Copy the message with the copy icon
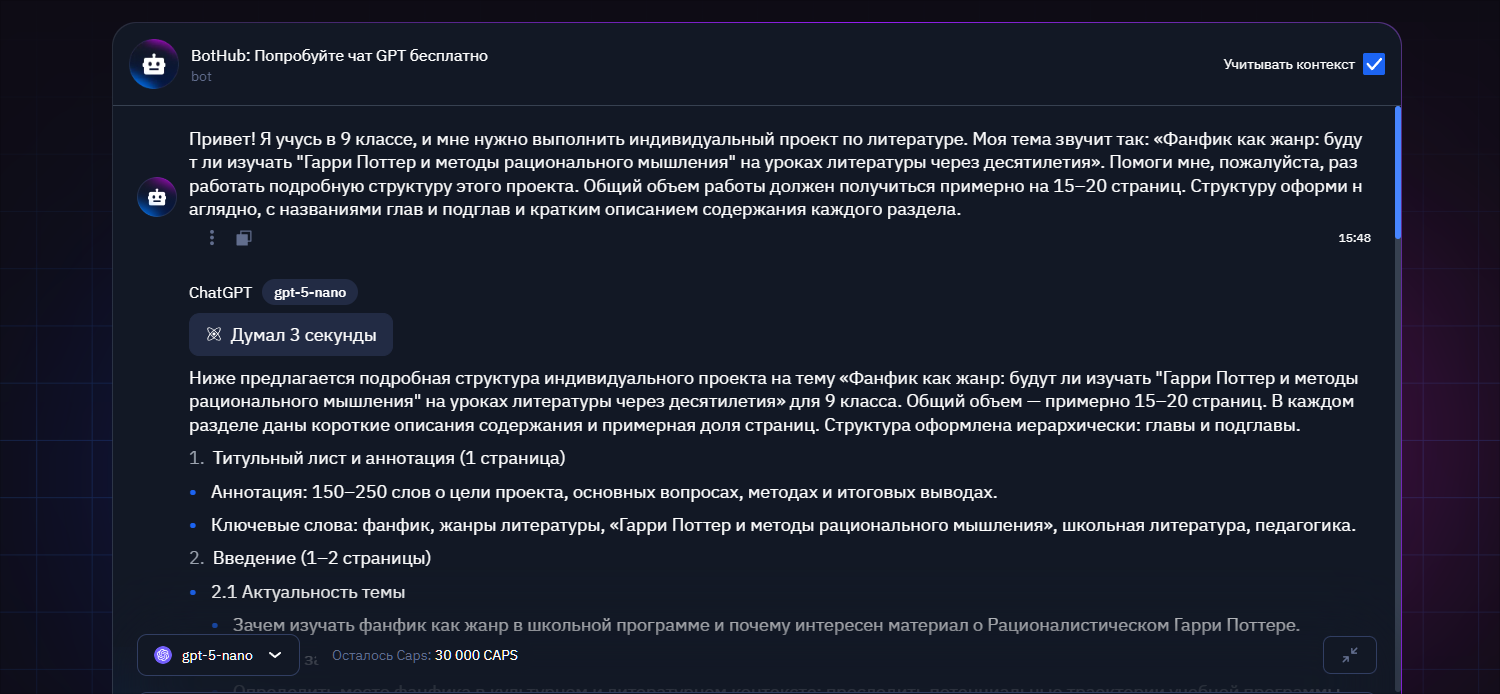Viewport: 1500px width, 694px height. (x=244, y=238)
